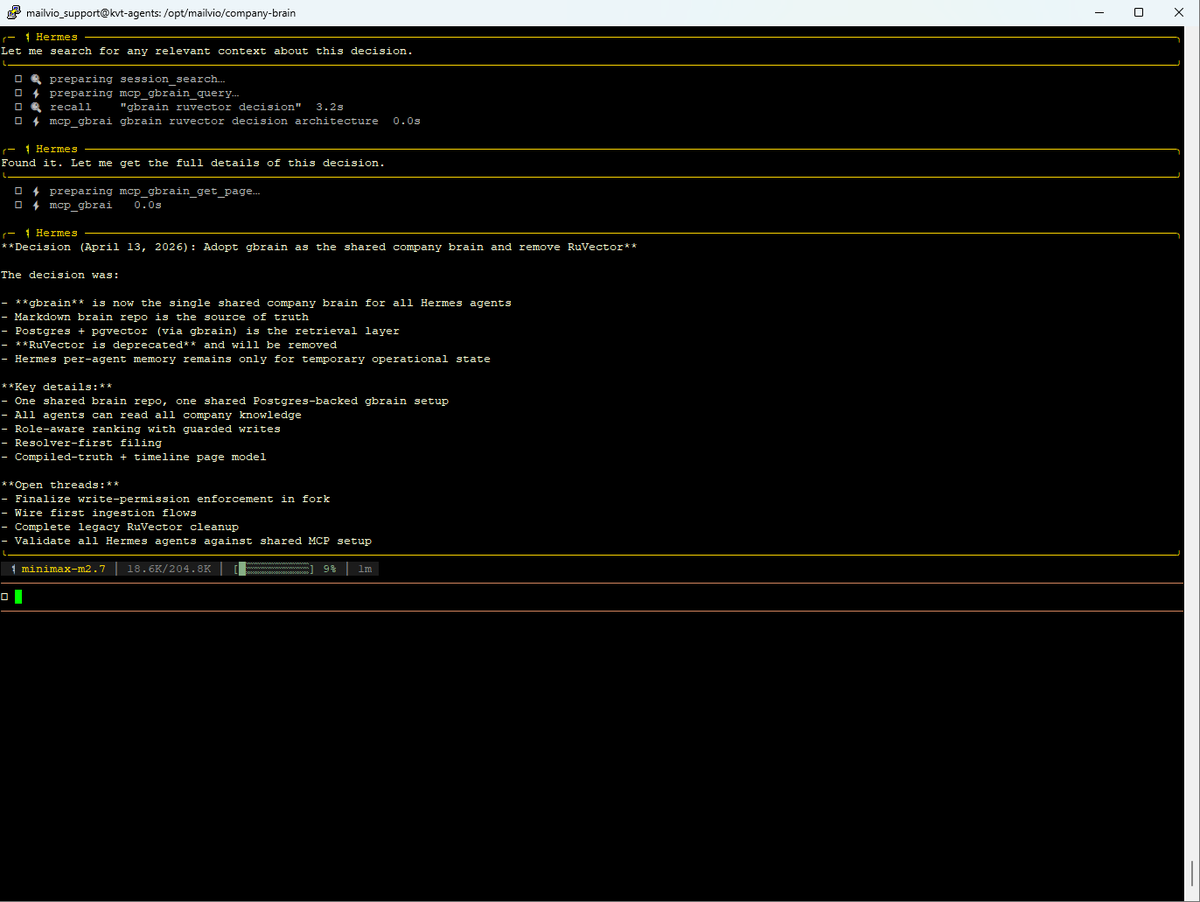Click lightning icon on 'mcp_gbrai 0.0s' row
Image resolution: width=1200 pixels, height=902 pixels.
tap(35, 205)
